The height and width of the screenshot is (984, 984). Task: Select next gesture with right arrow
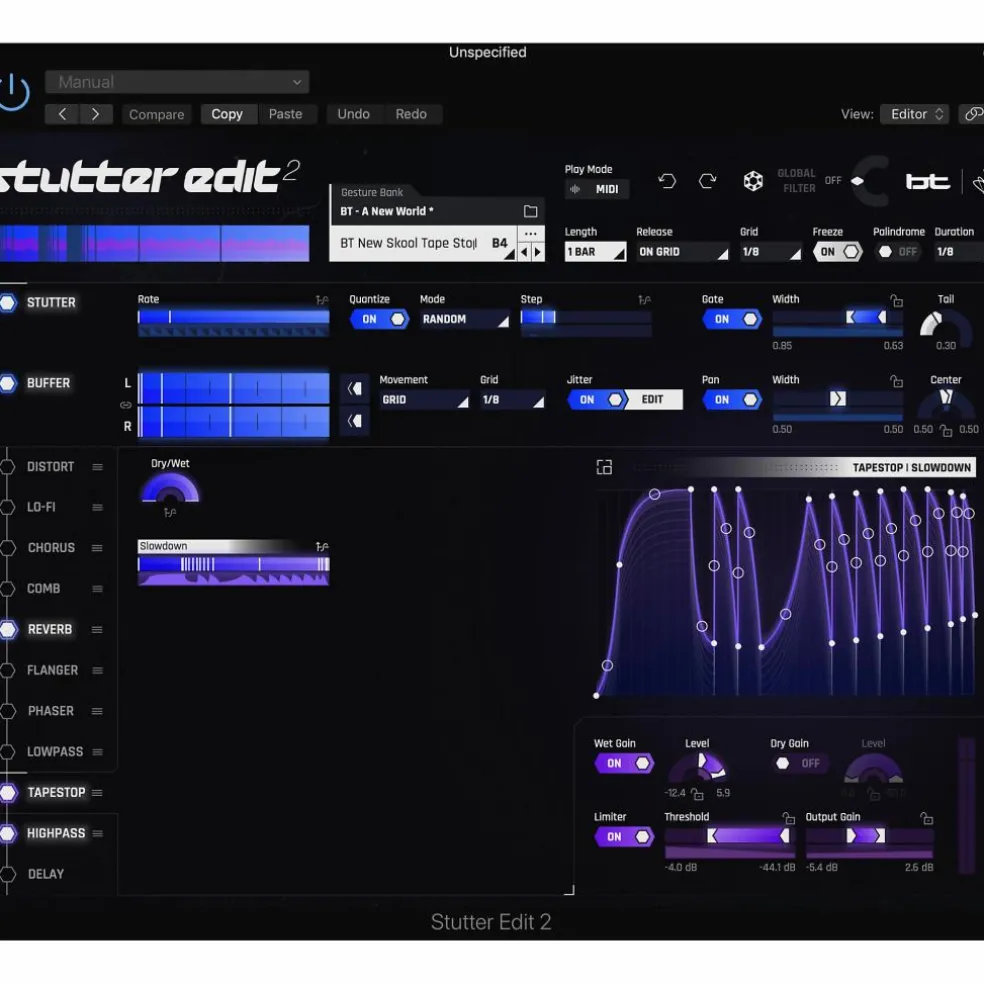[x=538, y=252]
